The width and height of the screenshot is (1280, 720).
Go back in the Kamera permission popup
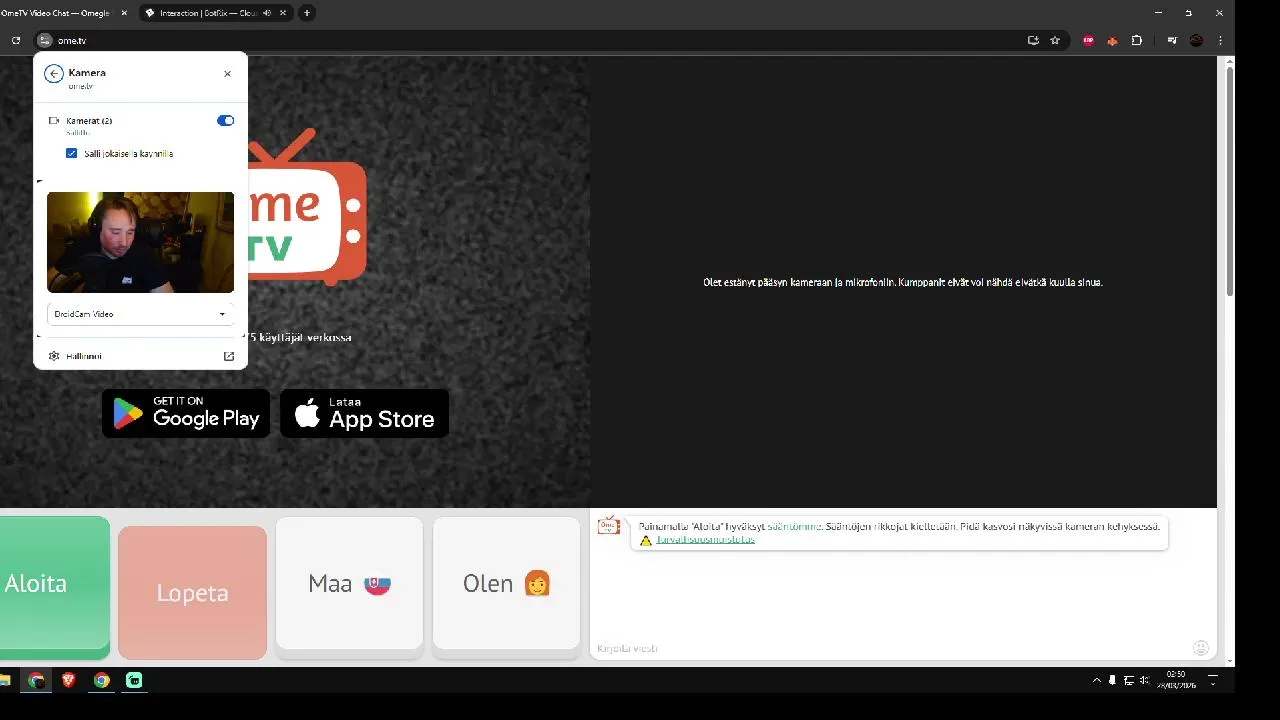tap(54, 73)
